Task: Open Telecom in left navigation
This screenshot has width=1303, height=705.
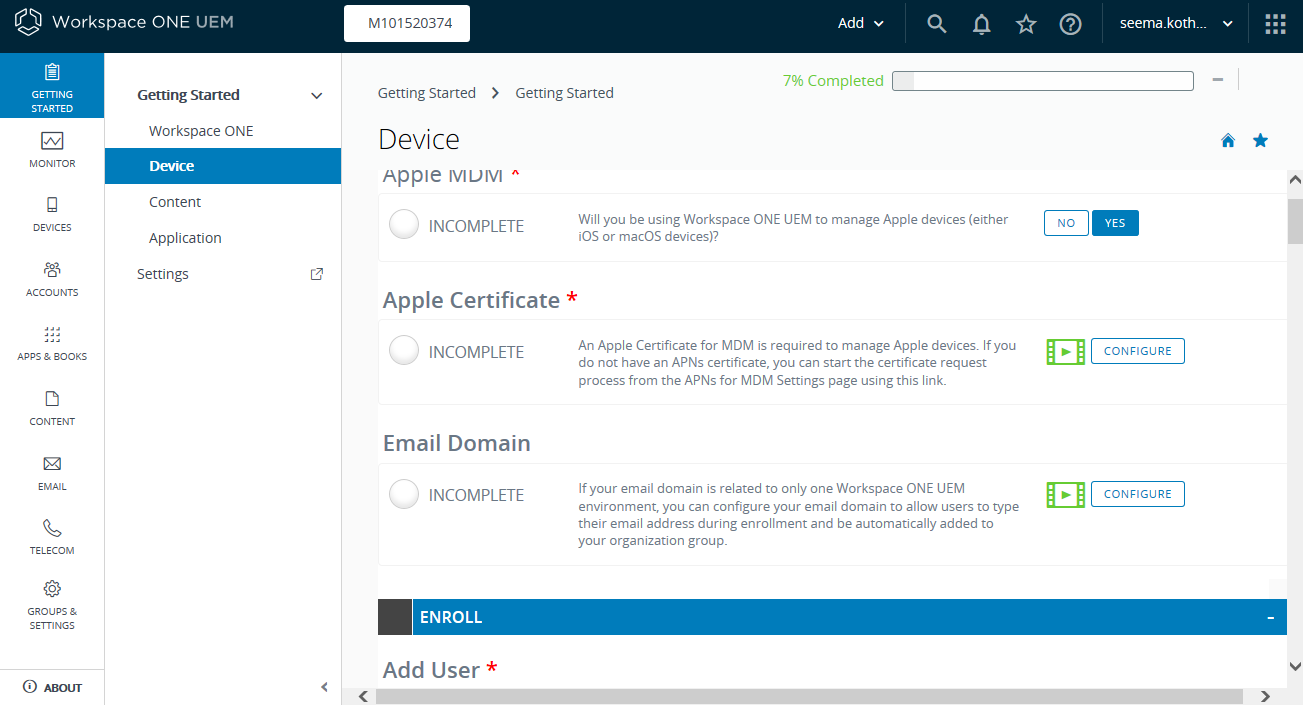Action: pyautogui.click(x=52, y=537)
